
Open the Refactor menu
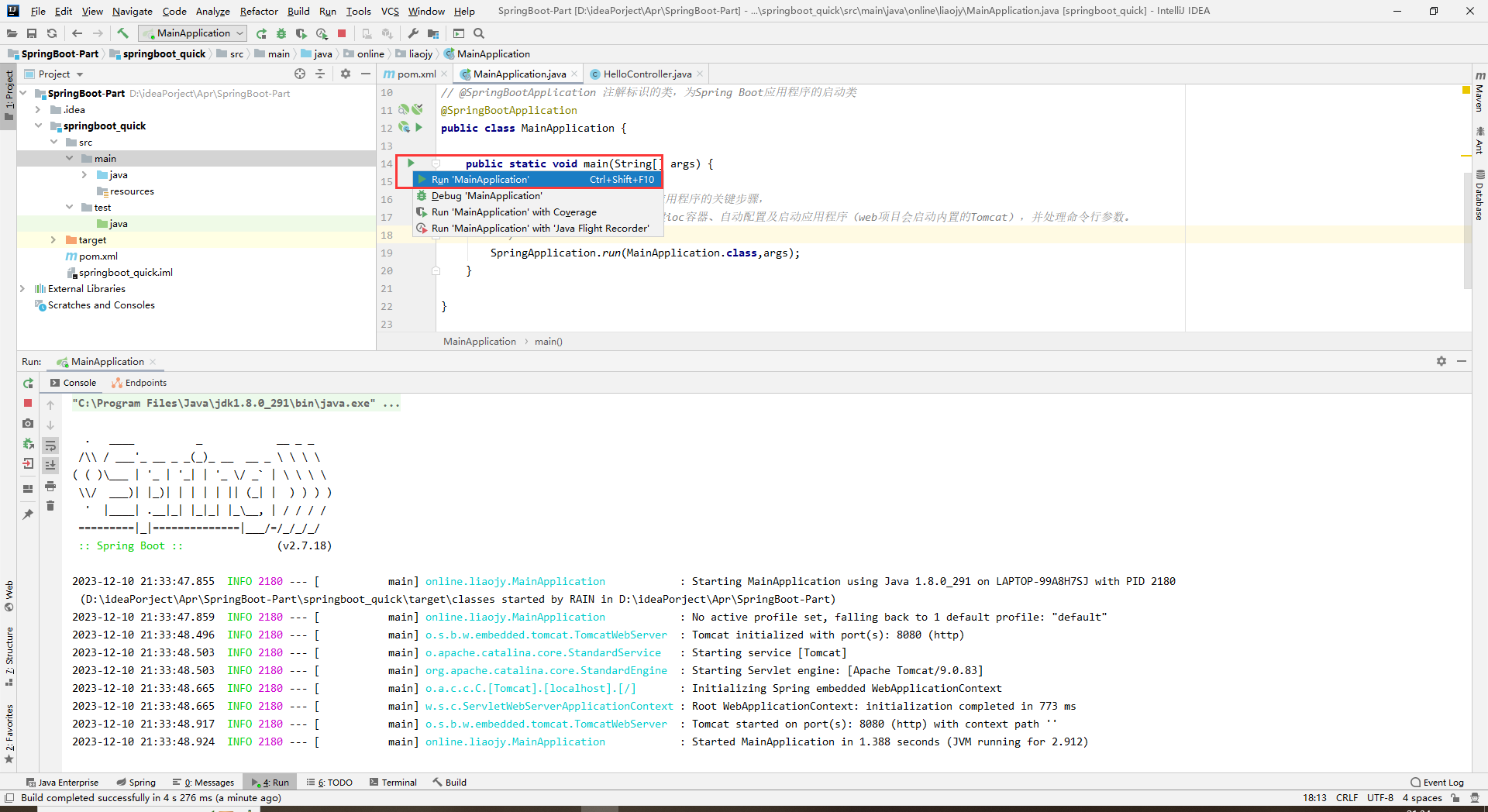pyautogui.click(x=259, y=11)
